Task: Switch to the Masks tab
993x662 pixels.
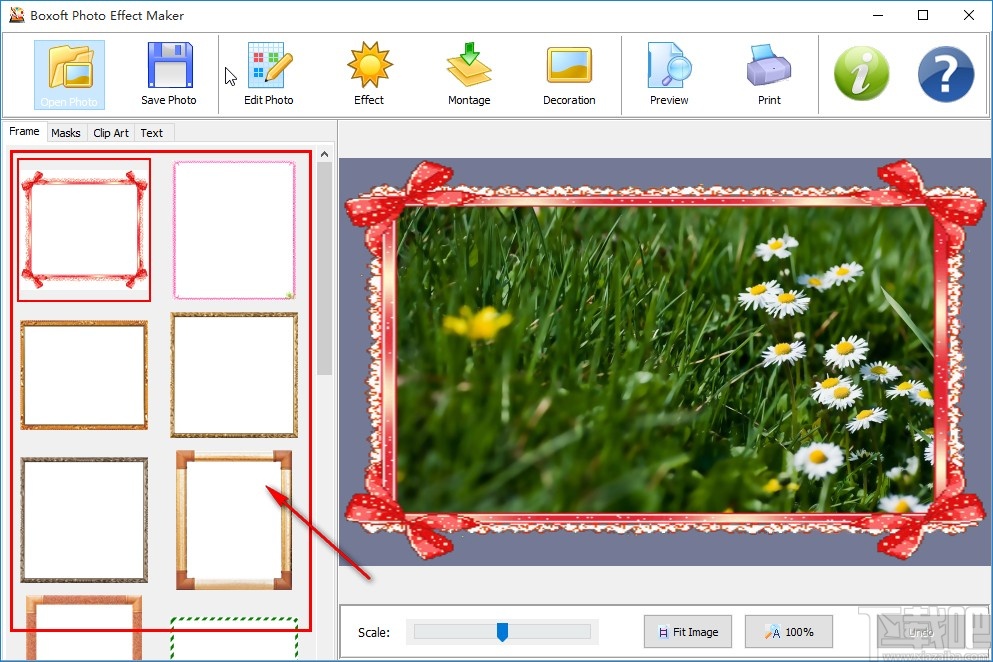Action: [66, 133]
